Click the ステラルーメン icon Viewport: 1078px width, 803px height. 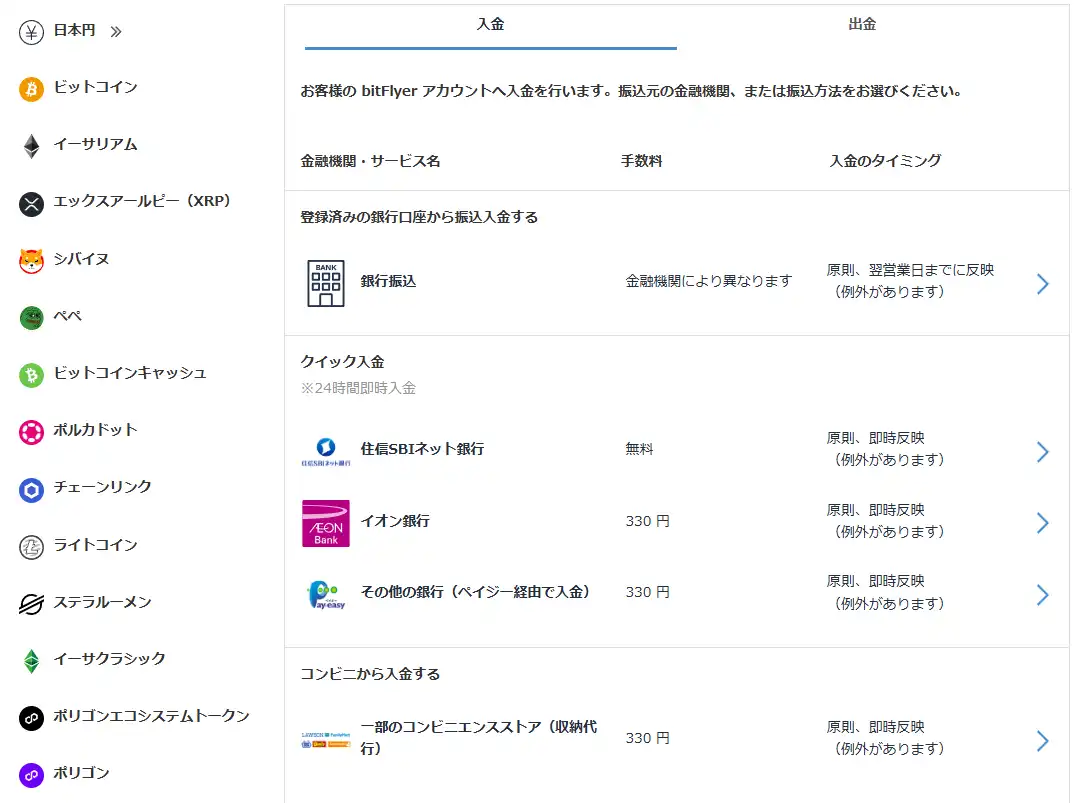click(x=30, y=602)
